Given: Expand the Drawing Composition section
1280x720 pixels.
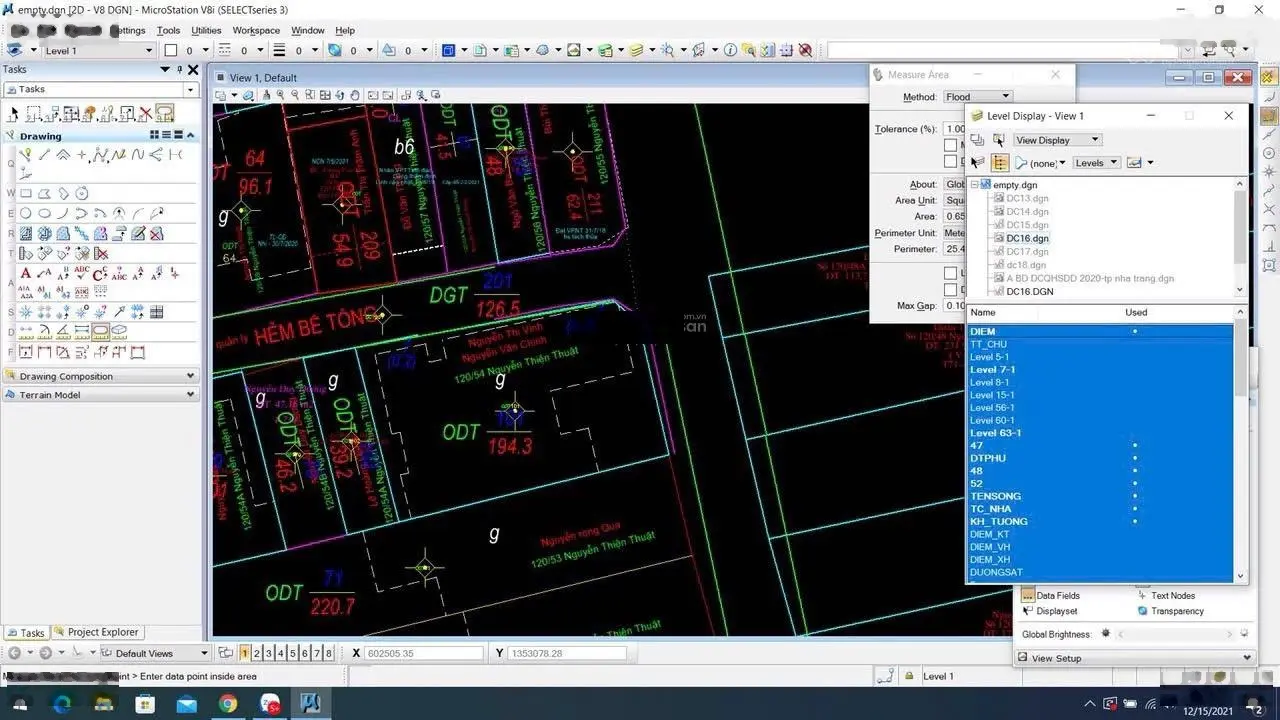Looking at the screenshot, I should point(102,376).
